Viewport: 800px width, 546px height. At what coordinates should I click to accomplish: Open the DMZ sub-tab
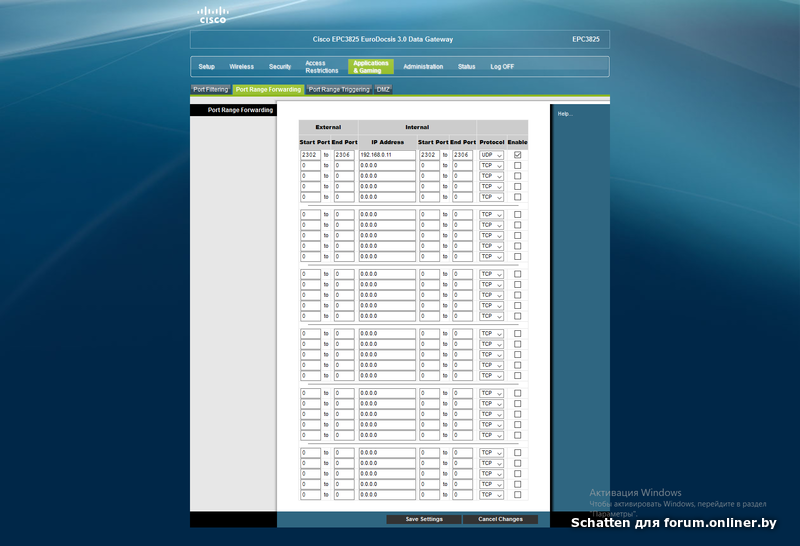click(x=383, y=90)
